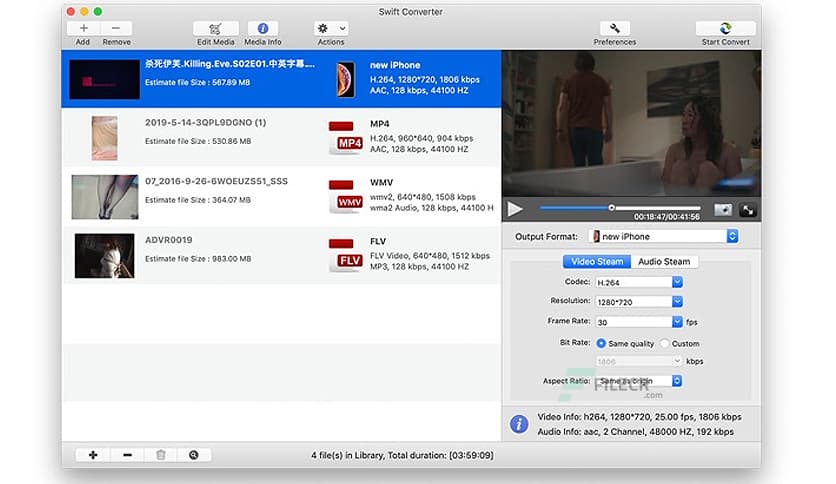Image resolution: width=836 pixels, height=484 pixels.
Task: Click the preview time 00:18:47/00:41:56
Action: tap(666, 216)
